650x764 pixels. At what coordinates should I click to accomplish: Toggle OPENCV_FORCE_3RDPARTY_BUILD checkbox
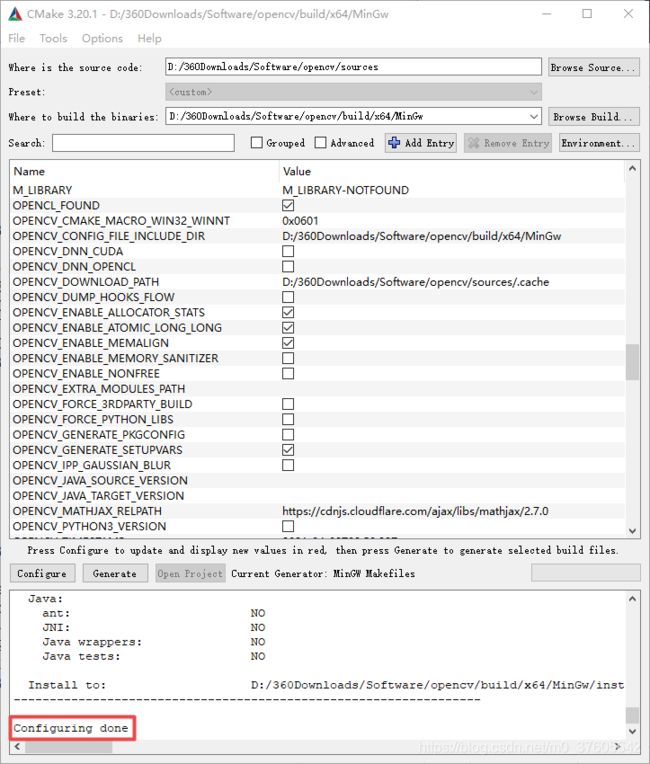click(288, 404)
